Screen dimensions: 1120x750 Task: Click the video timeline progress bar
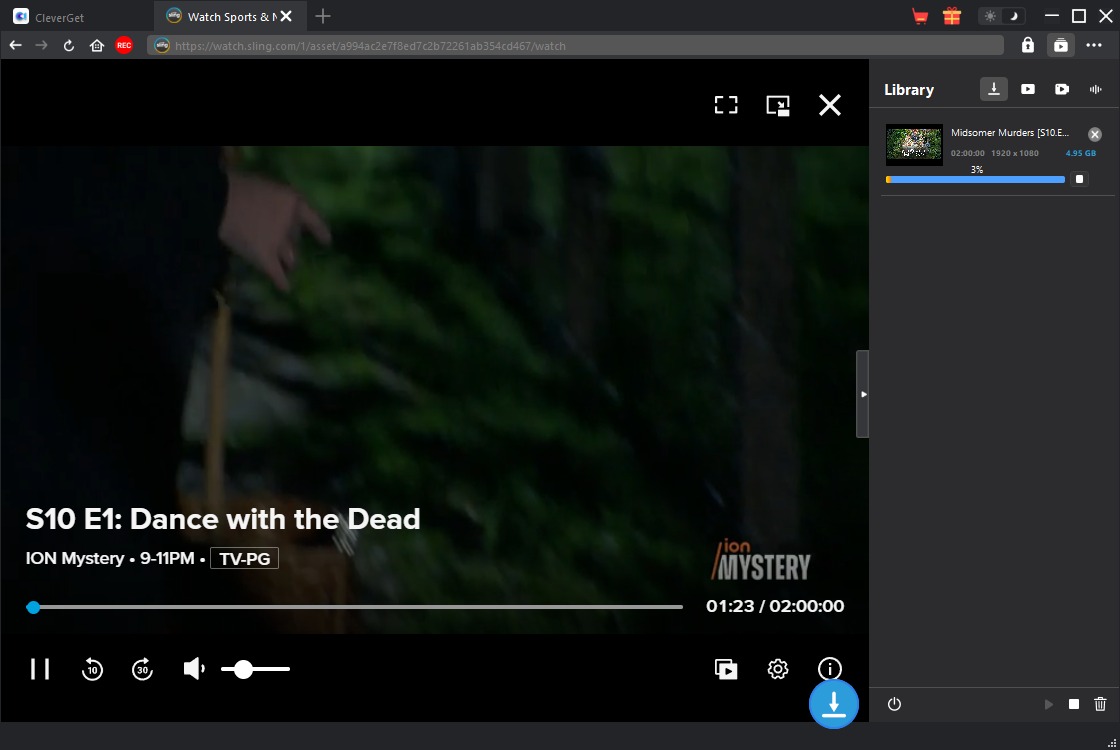(360, 607)
